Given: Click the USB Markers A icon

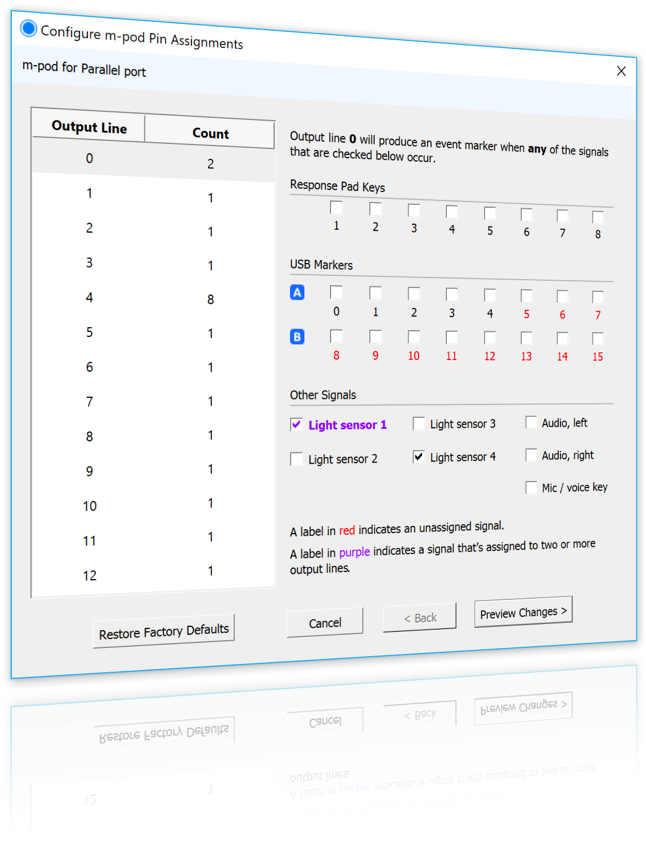Looking at the screenshot, I should point(297,293).
